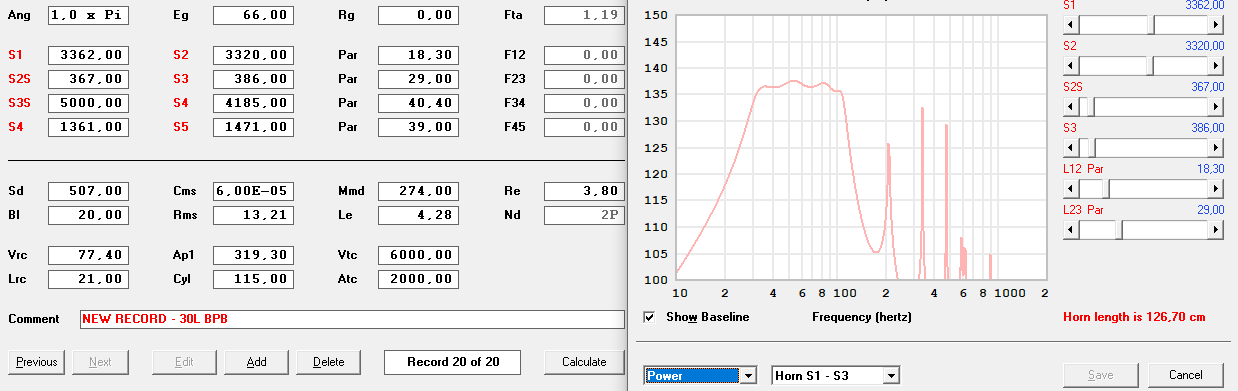
Task: Click the Par field showing 18,30
Action: 418,55
